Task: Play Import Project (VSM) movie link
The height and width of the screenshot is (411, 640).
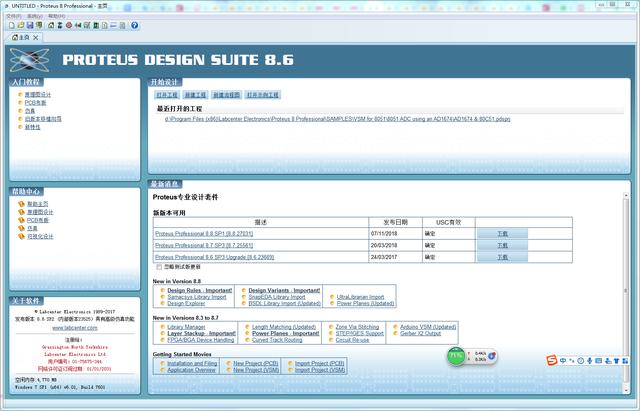Action: (320, 370)
